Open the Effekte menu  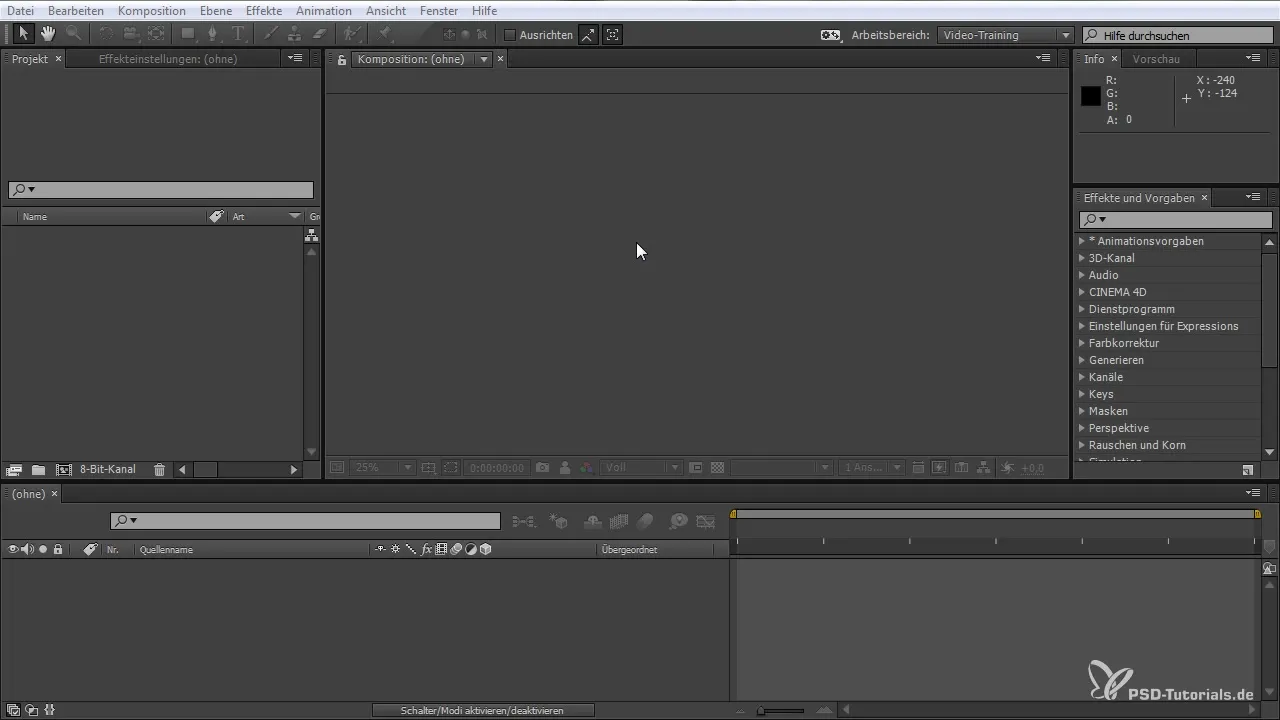tap(264, 11)
